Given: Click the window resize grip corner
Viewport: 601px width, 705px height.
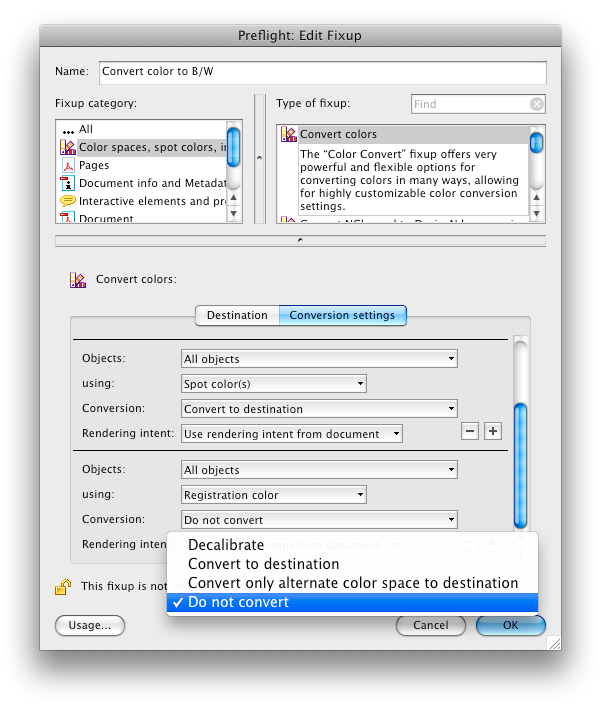Looking at the screenshot, I should tap(555, 644).
